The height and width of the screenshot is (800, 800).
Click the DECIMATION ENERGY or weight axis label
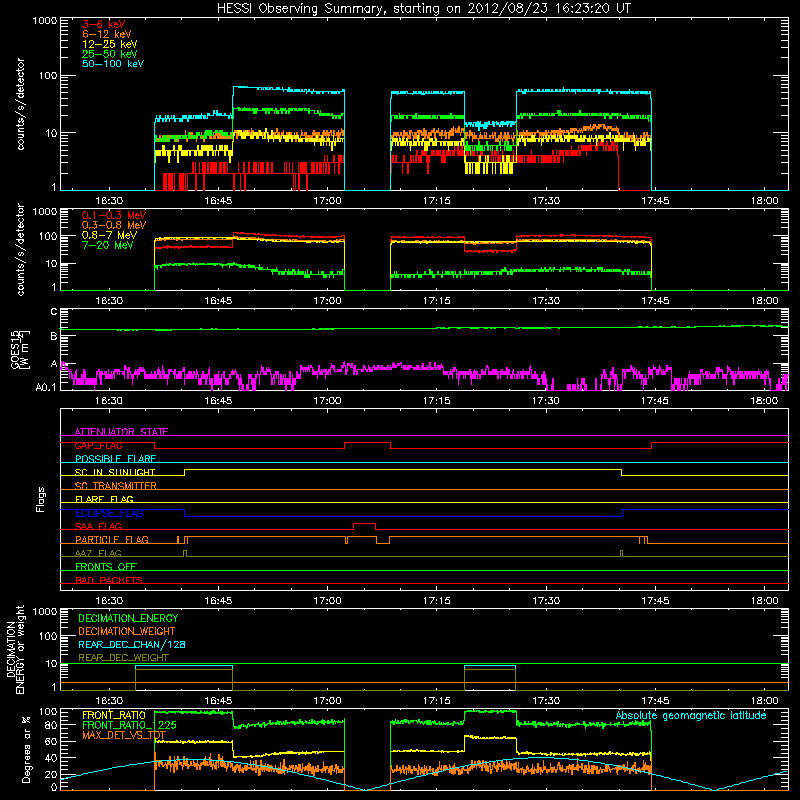(x=15, y=650)
